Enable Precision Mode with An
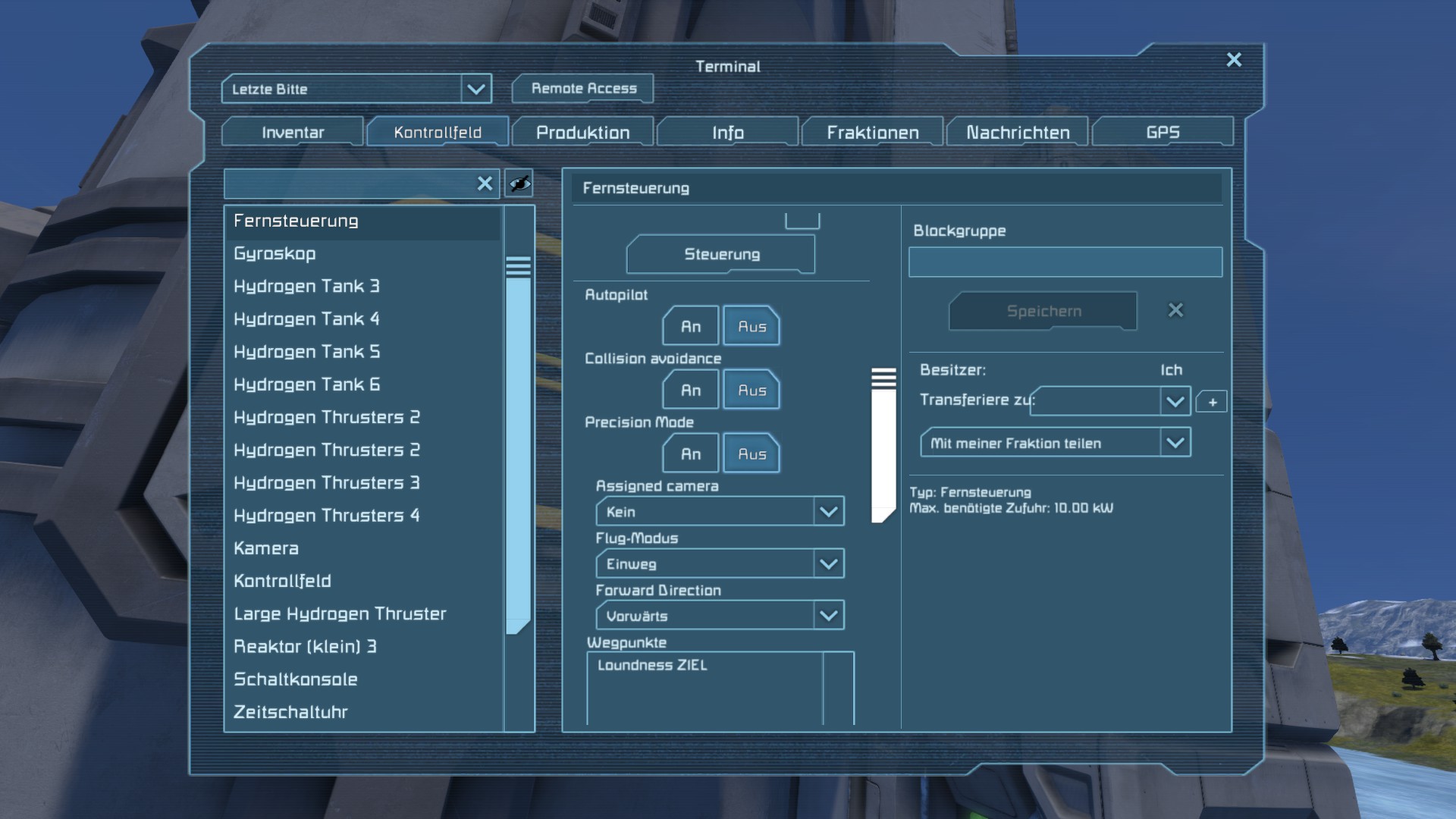 tap(690, 453)
